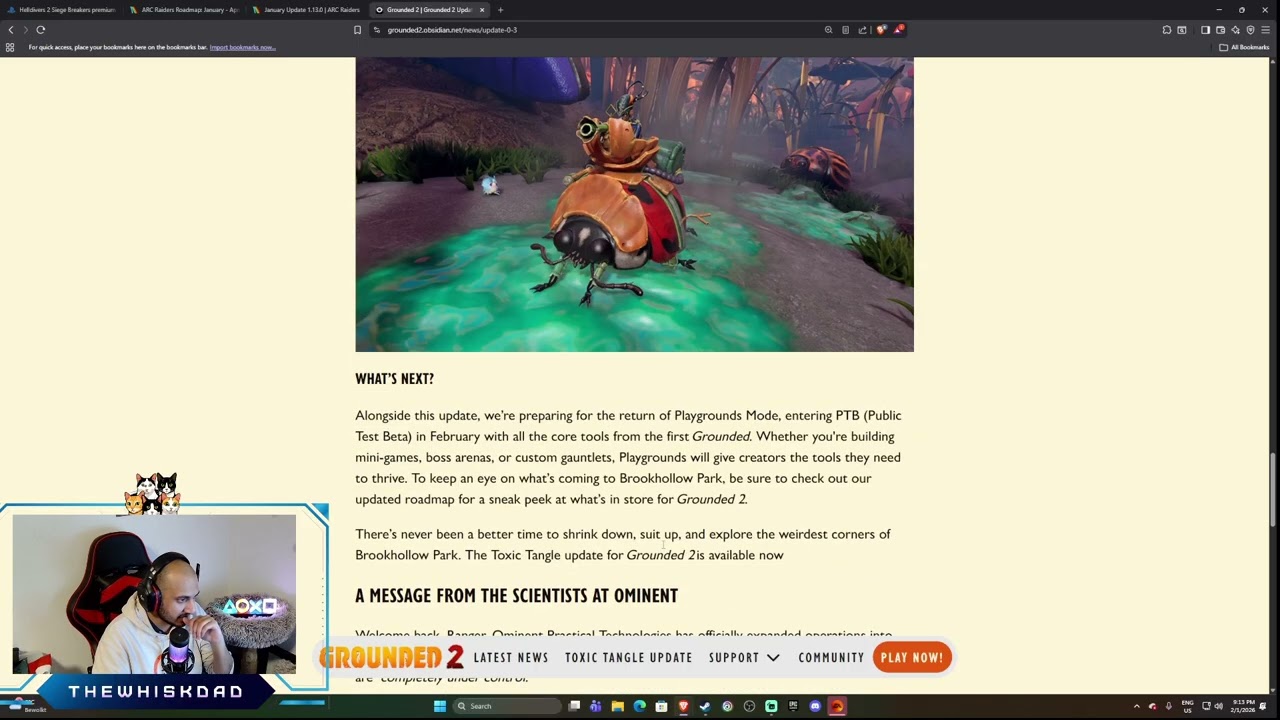Open a new browser tab
The image size is (1280, 720).
coord(500,10)
